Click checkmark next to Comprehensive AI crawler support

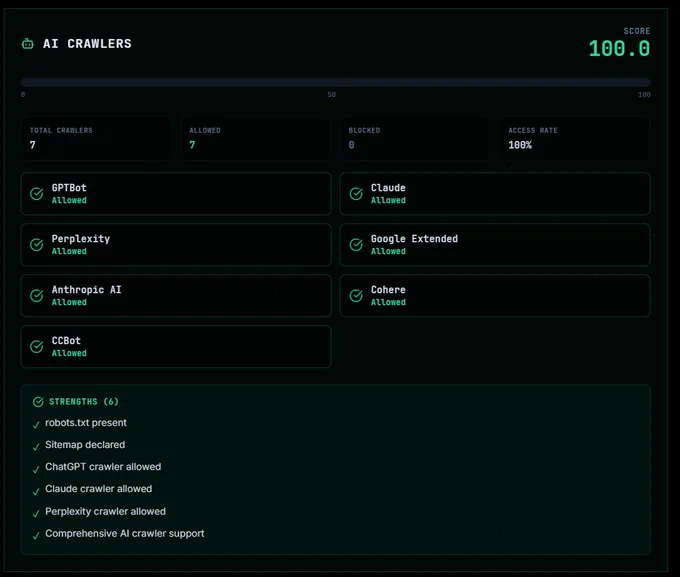(36, 536)
